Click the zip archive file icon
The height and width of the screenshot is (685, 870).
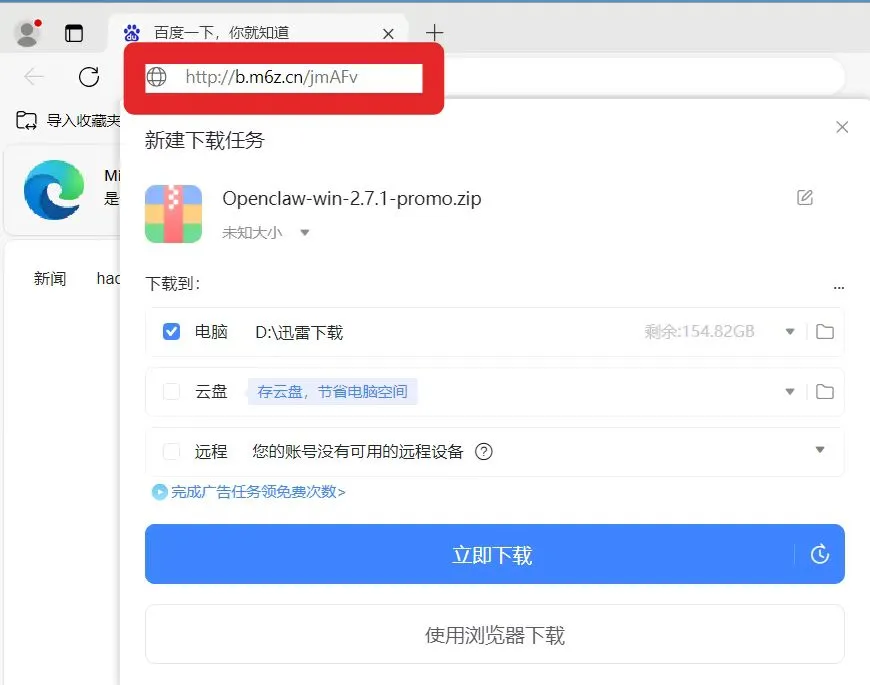click(x=173, y=214)
